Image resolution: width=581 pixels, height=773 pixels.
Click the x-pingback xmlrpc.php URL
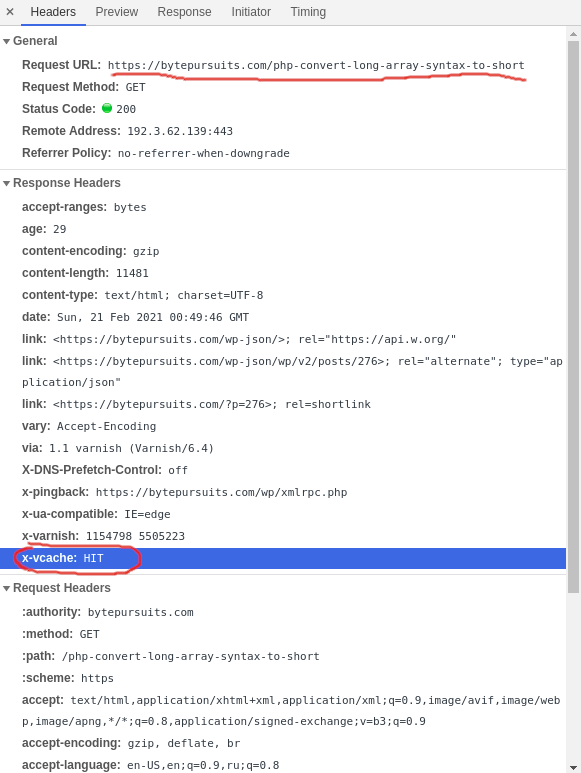pyautogui.click(x=221, y=492)
